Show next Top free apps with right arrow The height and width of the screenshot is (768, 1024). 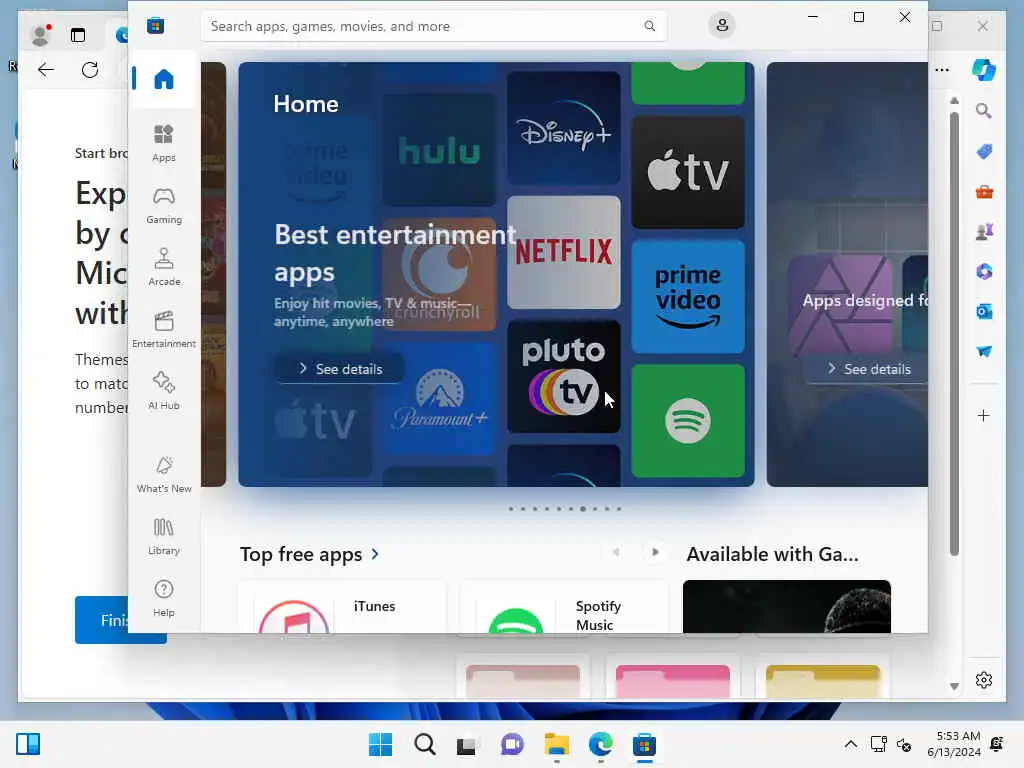[655, 552]
